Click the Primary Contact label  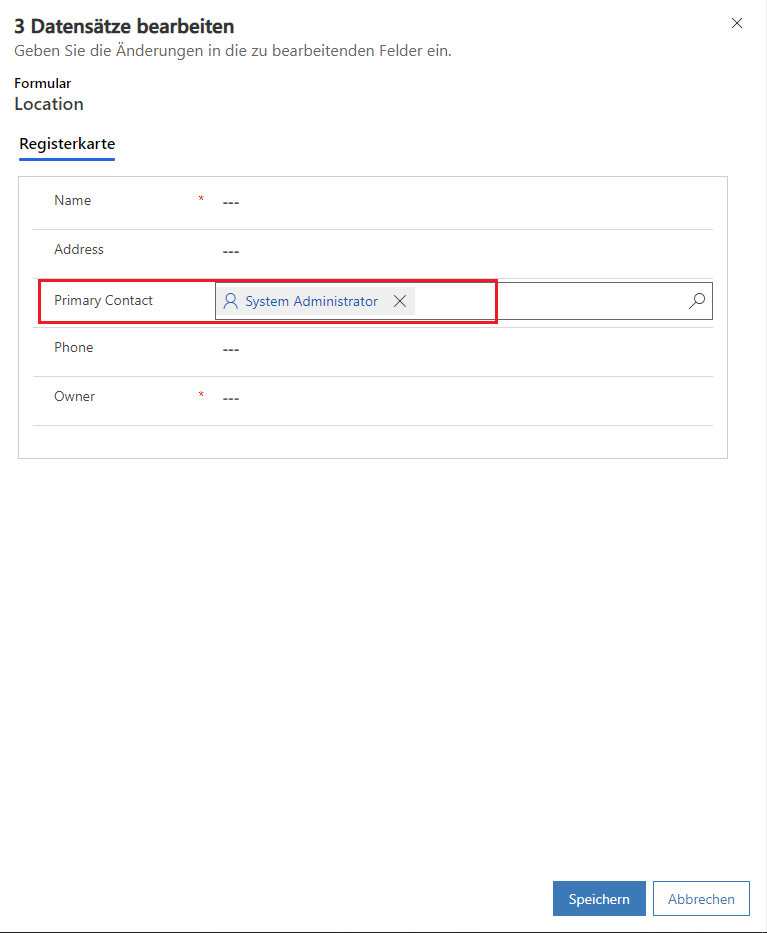point(103,300)
